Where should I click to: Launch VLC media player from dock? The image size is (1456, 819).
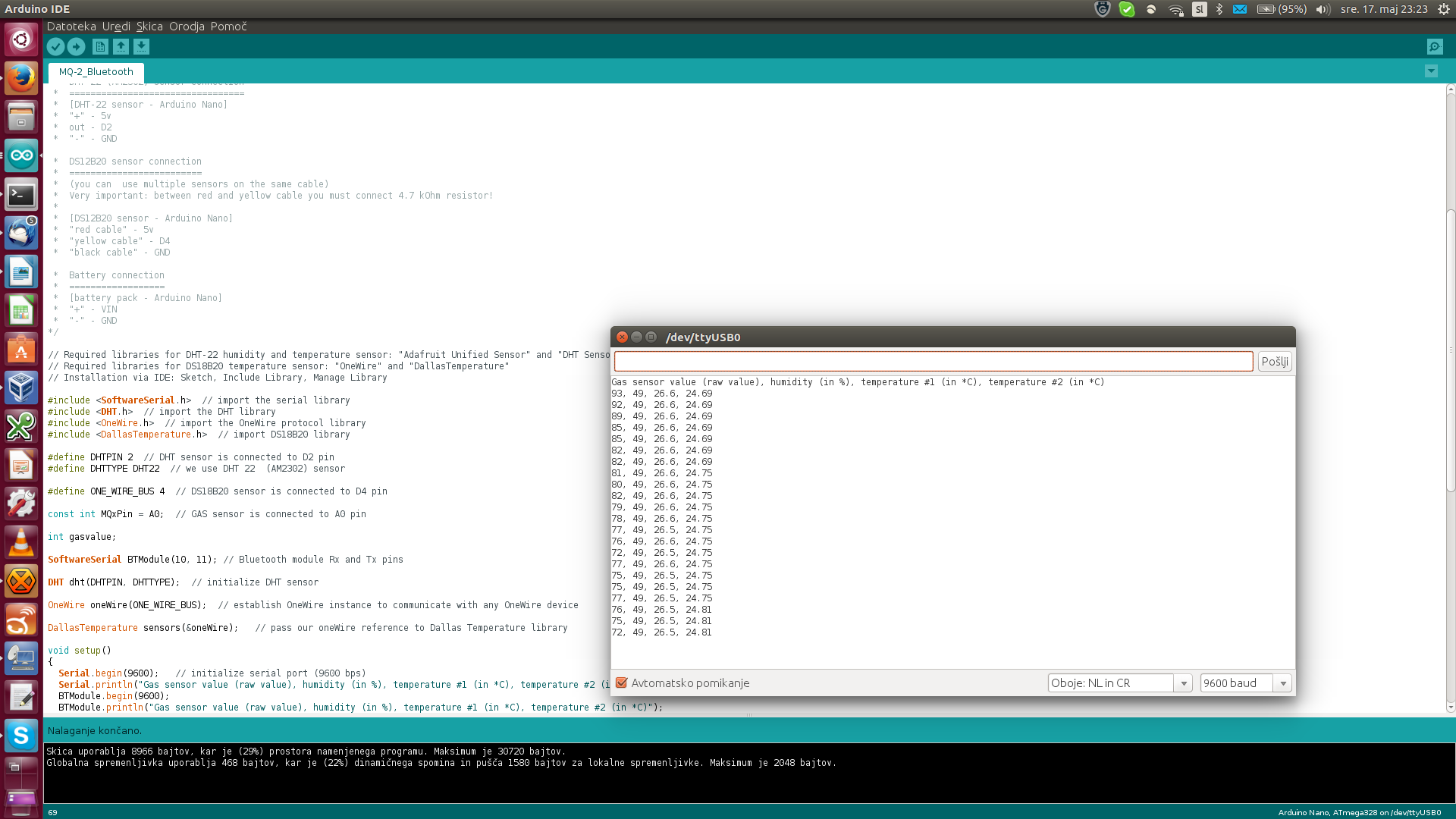(x=21, y=542)
